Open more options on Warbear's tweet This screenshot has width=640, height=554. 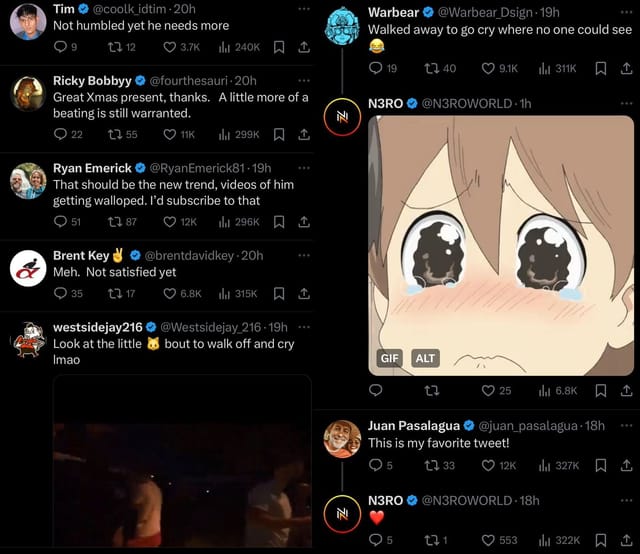click(627, 12)
